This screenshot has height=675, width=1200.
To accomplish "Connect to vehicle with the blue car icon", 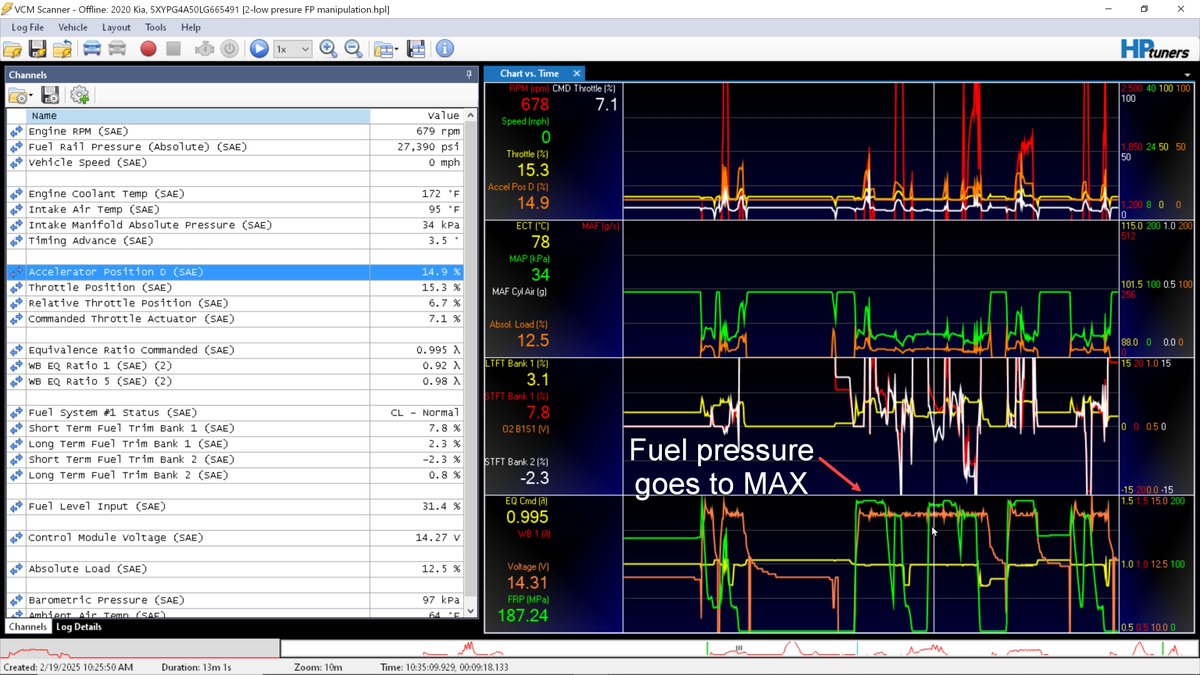I will [92, 48].
